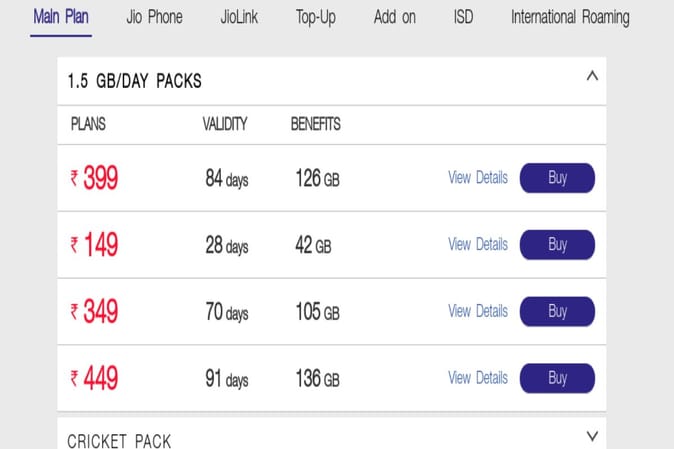Screen dimensions: 674x449
Task: Buy the ₹449 plan
Action: coord(557,378)
